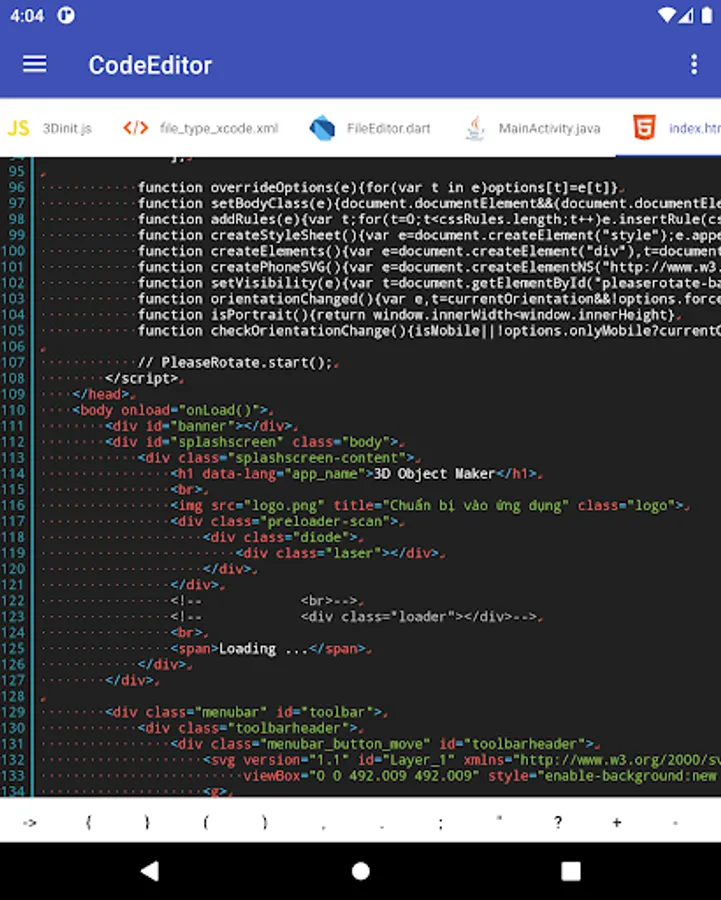Place cursor on 'function createElements' line
The height and width of the screenshot is (900, 721).
click(x=429, y=251)
